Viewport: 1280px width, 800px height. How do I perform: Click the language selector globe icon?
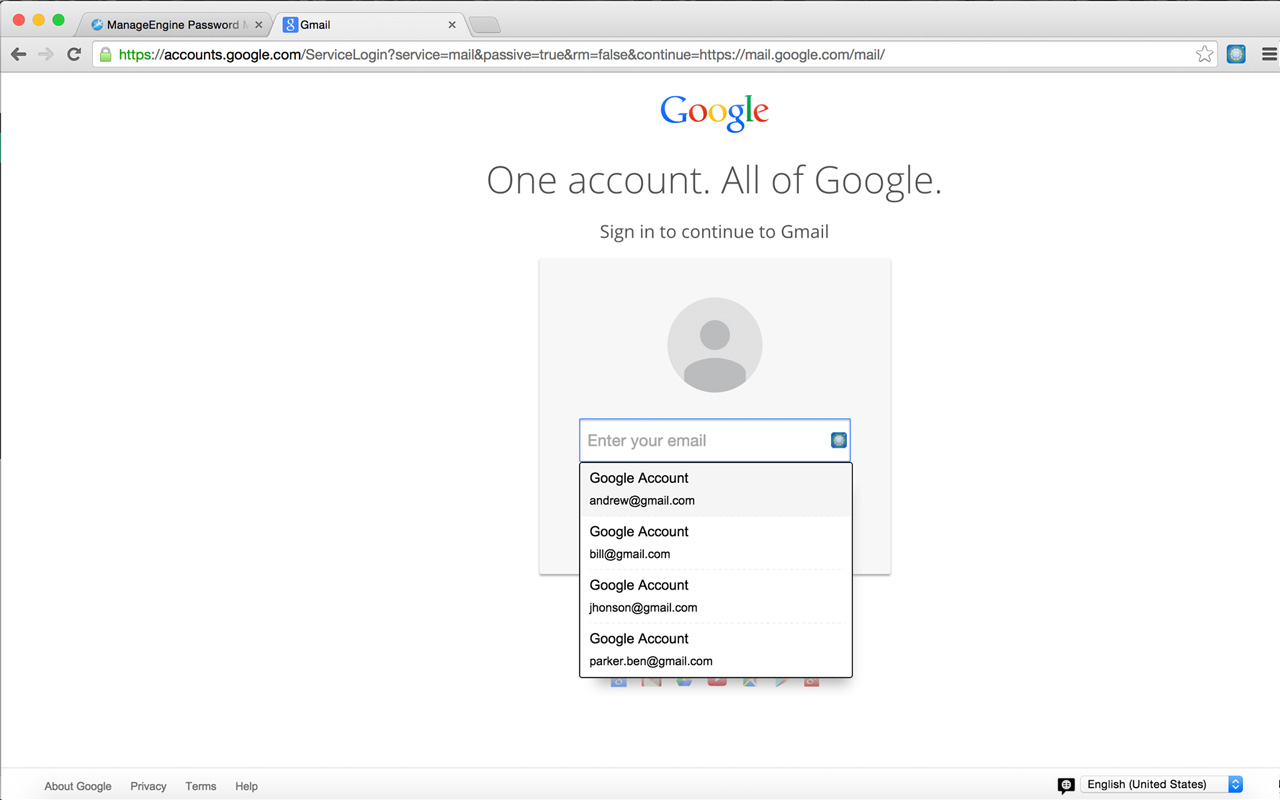point(1065,786)
